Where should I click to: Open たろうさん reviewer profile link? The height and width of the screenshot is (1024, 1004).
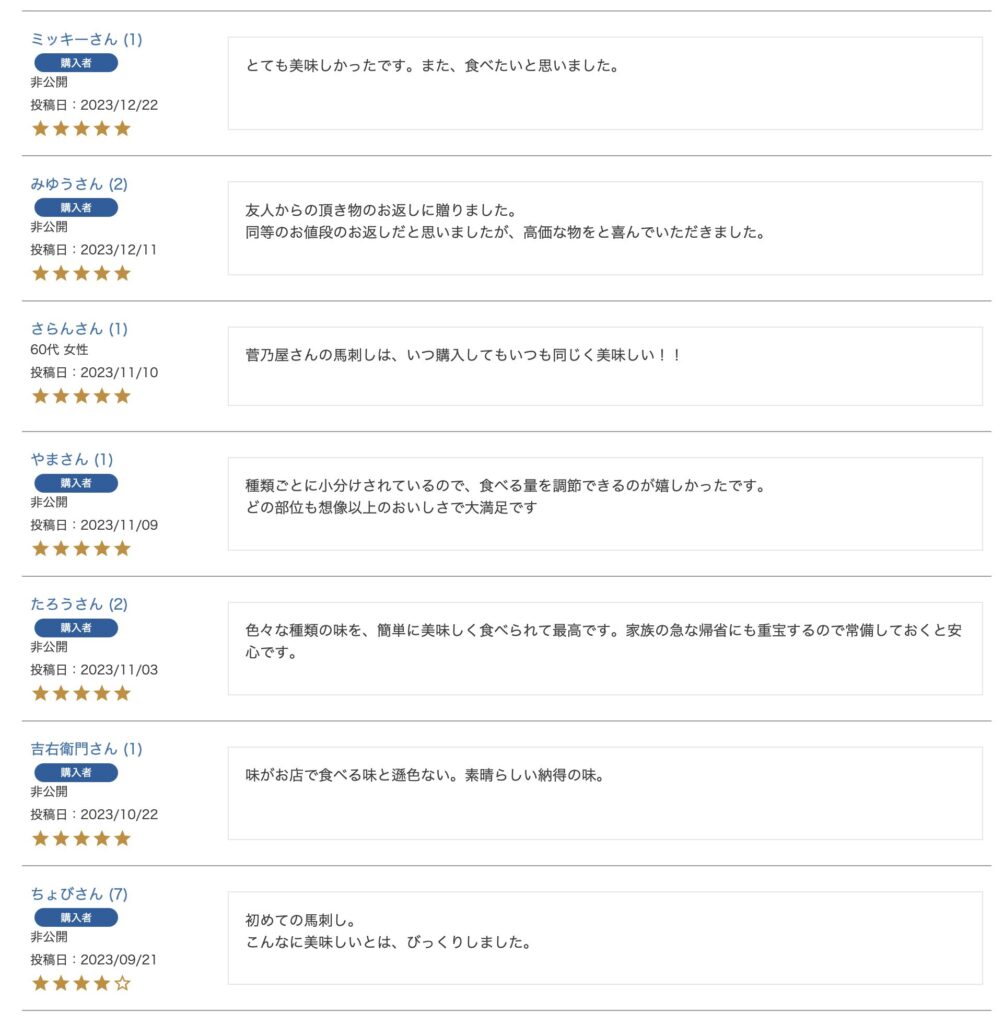pos(79,604)
